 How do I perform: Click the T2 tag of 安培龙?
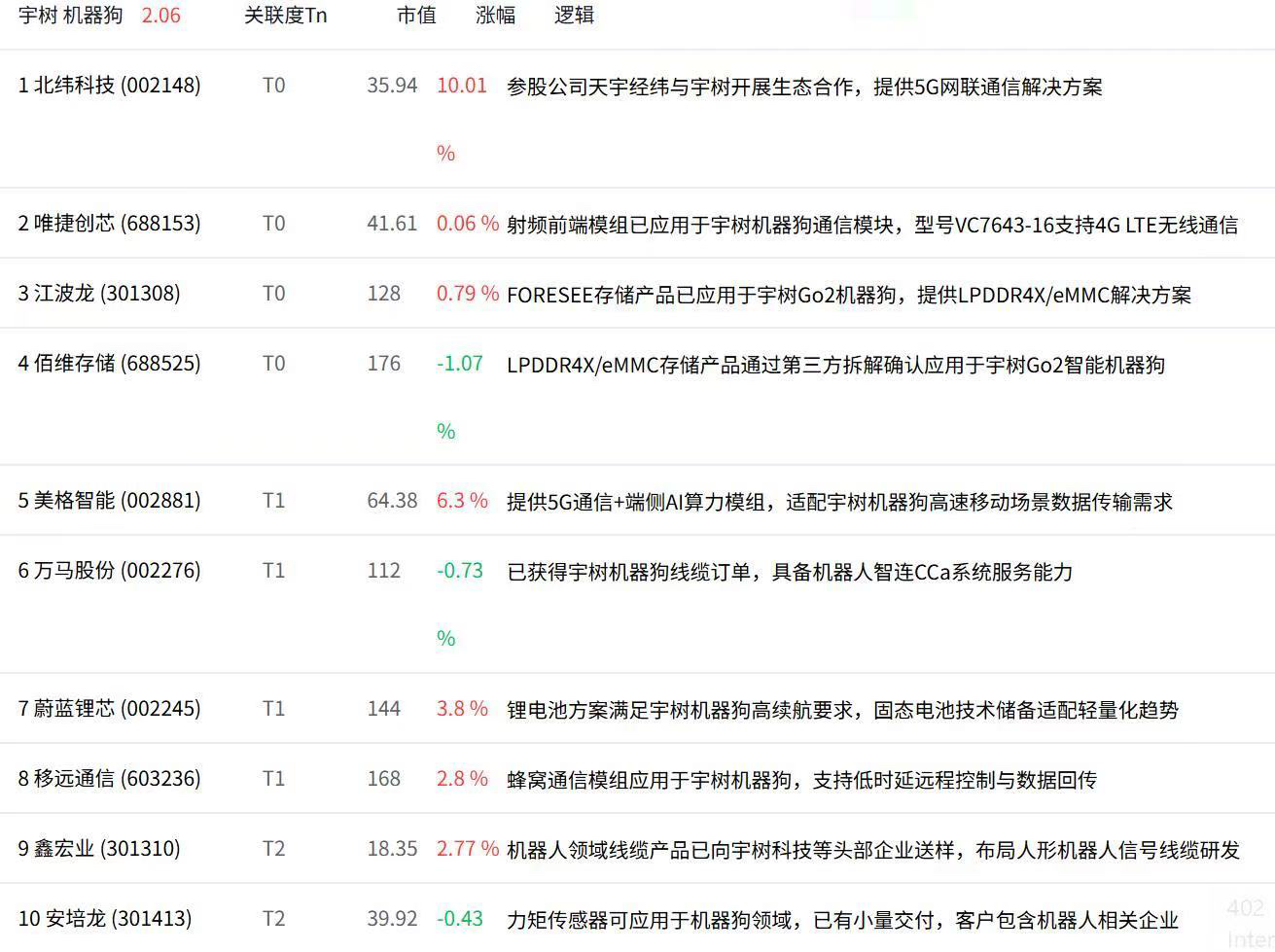click(274, 919)
